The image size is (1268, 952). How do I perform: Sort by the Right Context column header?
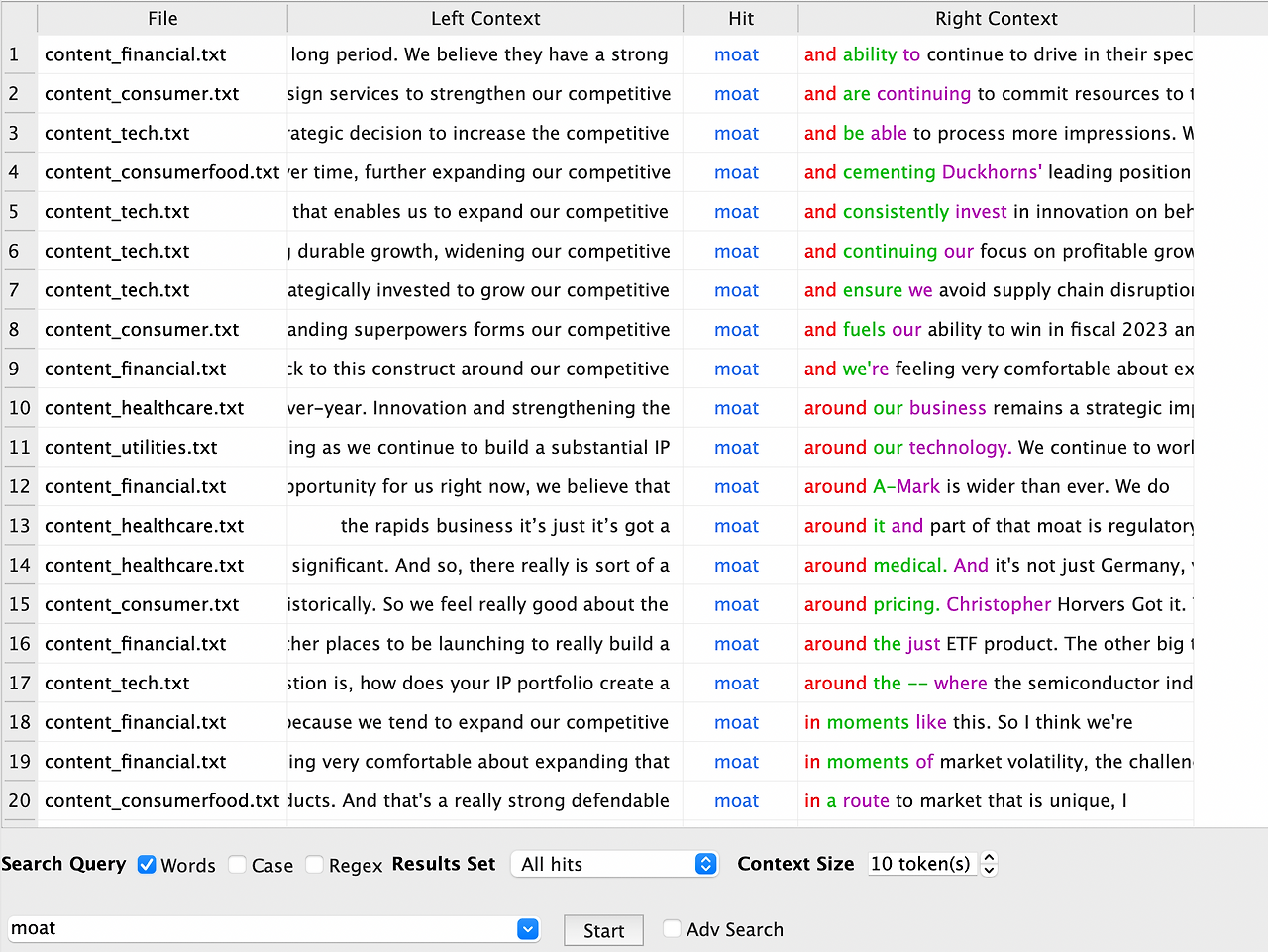point(997,19)
